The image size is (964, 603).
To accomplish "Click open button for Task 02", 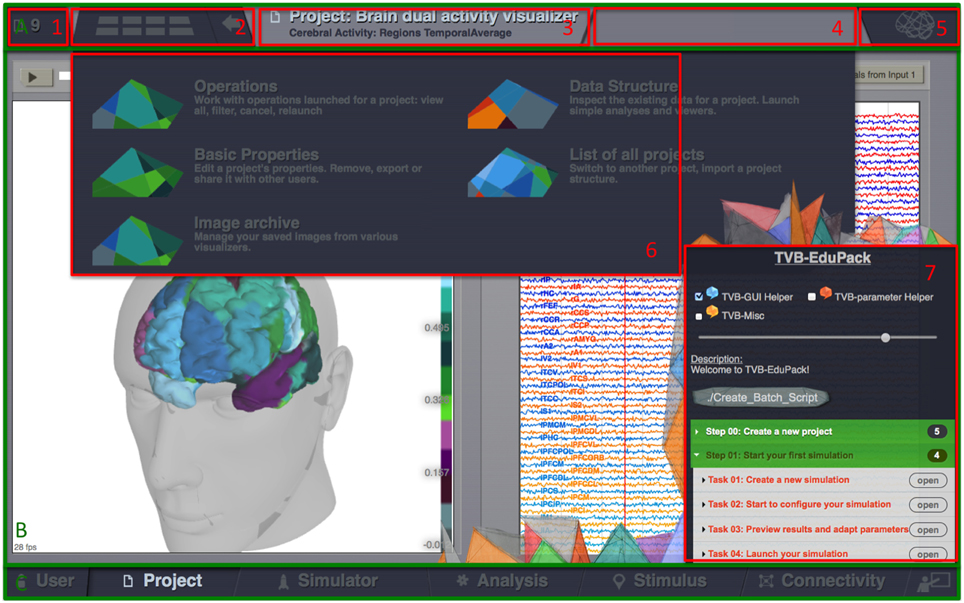I will [x=928, y=505].
